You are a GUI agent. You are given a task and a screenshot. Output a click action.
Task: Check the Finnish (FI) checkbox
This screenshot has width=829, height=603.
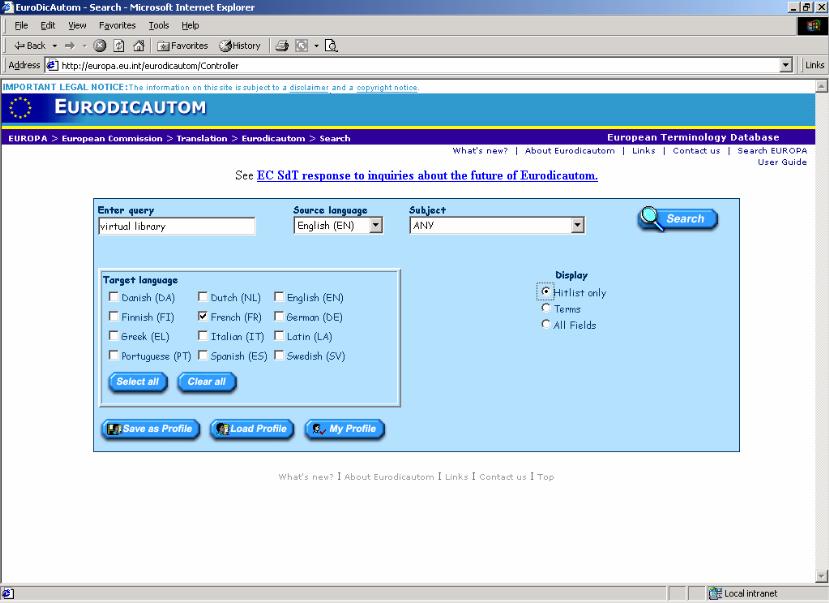(113, 316)
